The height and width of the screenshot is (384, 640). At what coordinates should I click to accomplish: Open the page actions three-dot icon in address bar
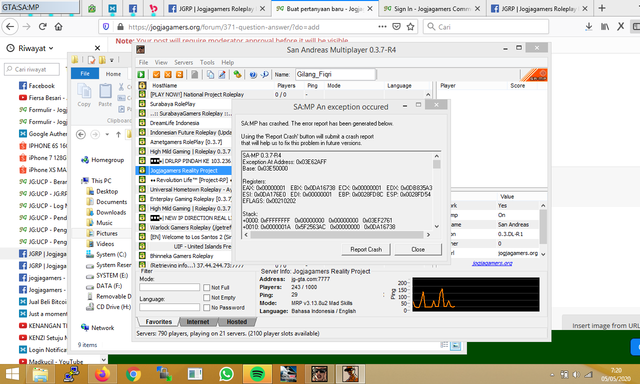tap(382, 27)
